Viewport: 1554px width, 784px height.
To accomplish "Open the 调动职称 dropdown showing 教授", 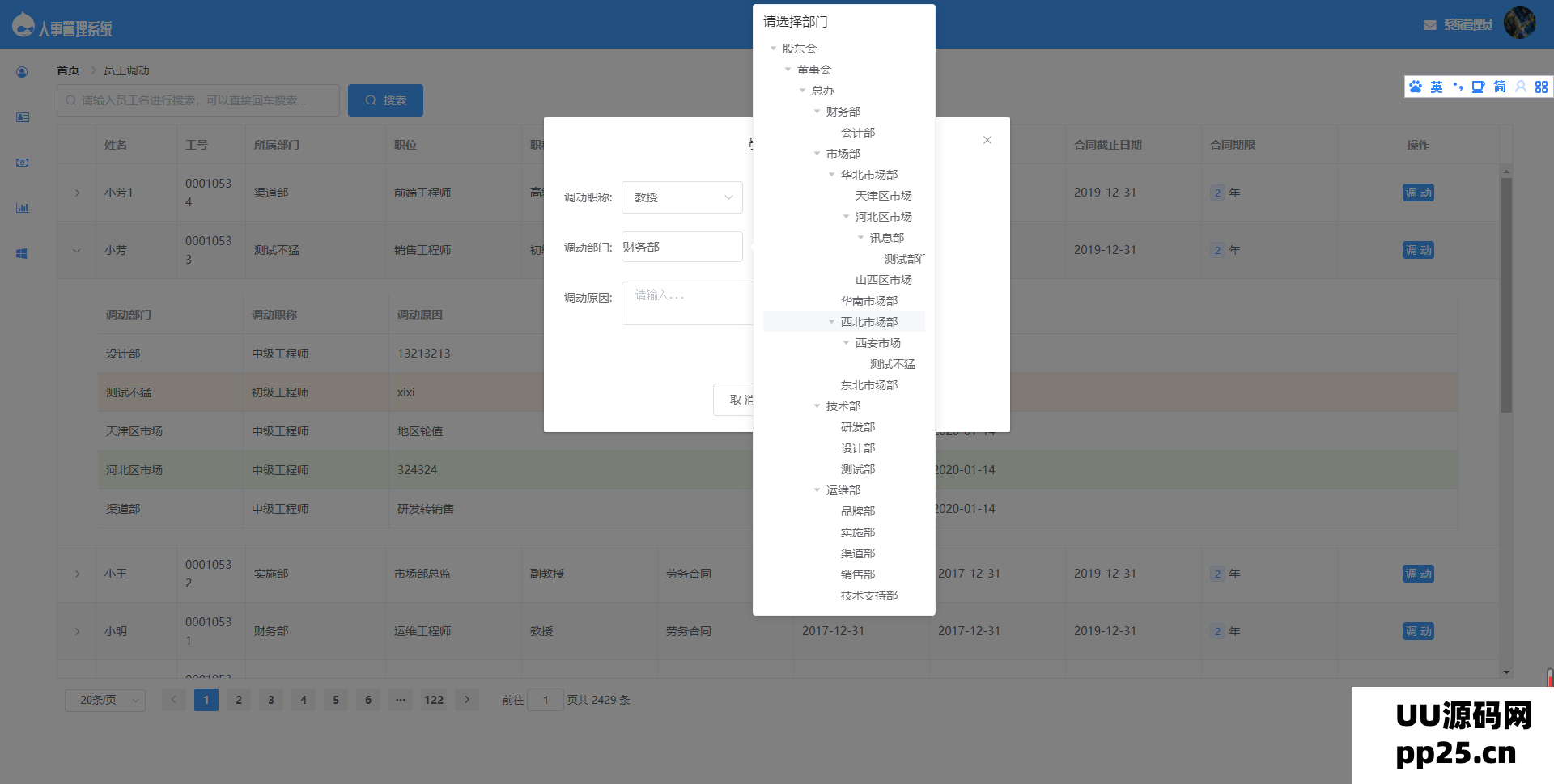I will coord(681,197).
